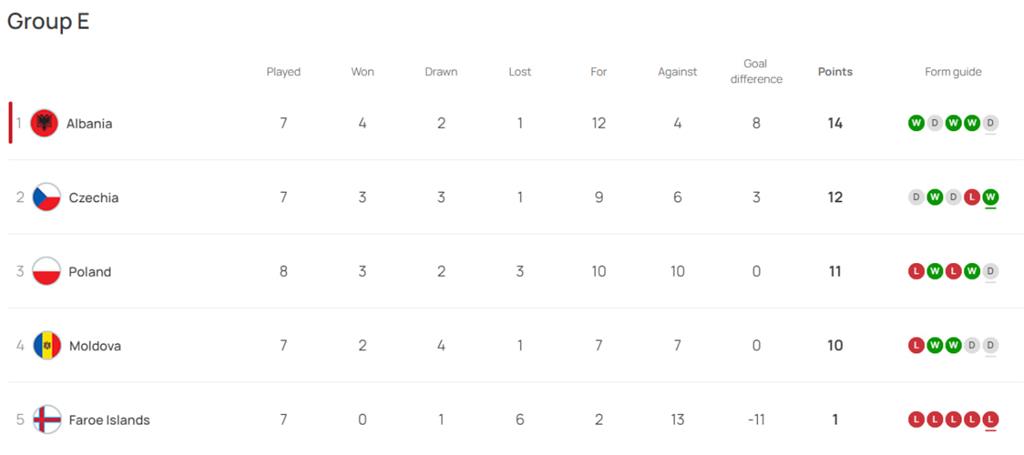This screenshot has height=455, width=1024.
Task: Click the Goal difference column header
Action: pyautogui.click(x=756, y=71)
